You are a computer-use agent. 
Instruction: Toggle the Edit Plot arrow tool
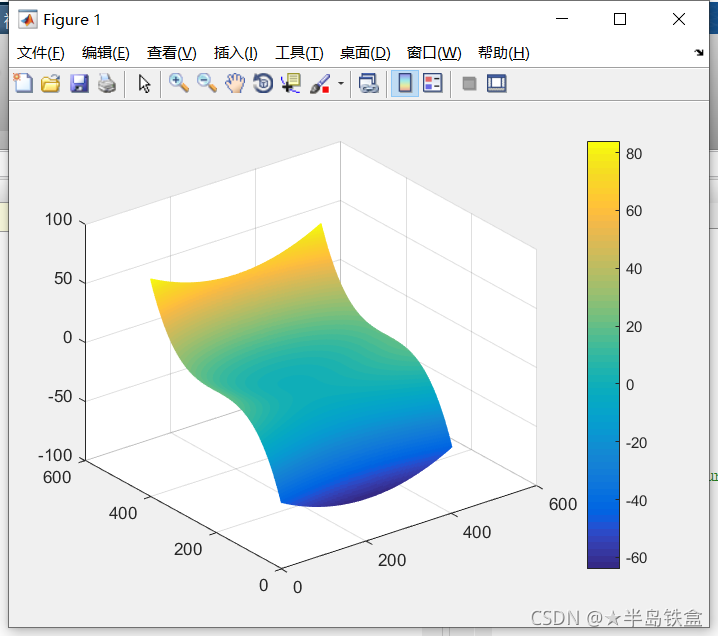point(144,84)
